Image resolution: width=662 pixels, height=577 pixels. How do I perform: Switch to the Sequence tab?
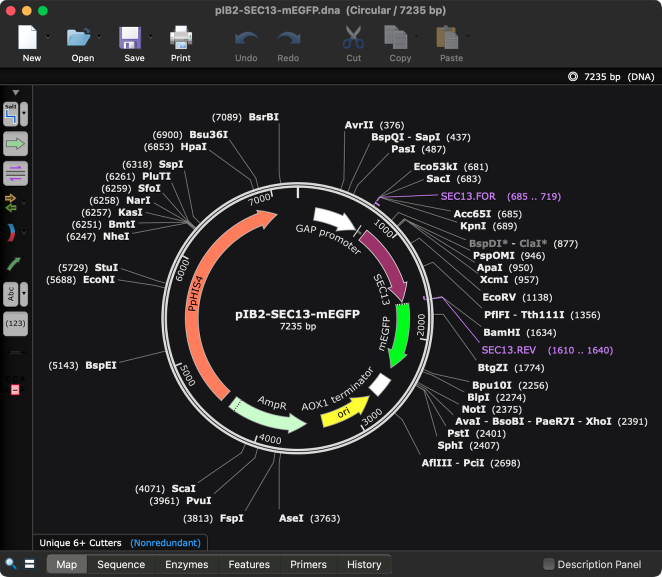[x=121, y=565]
